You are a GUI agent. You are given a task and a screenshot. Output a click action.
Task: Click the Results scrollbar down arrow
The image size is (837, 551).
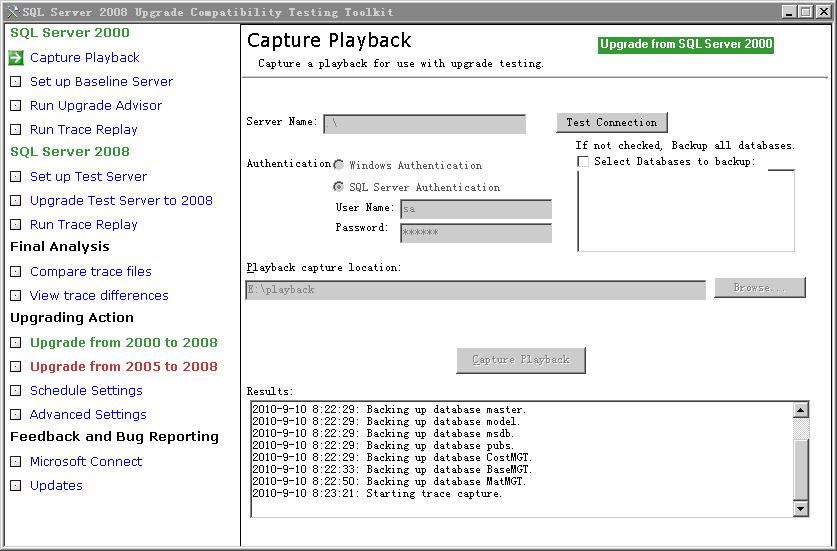coord(800,509)
